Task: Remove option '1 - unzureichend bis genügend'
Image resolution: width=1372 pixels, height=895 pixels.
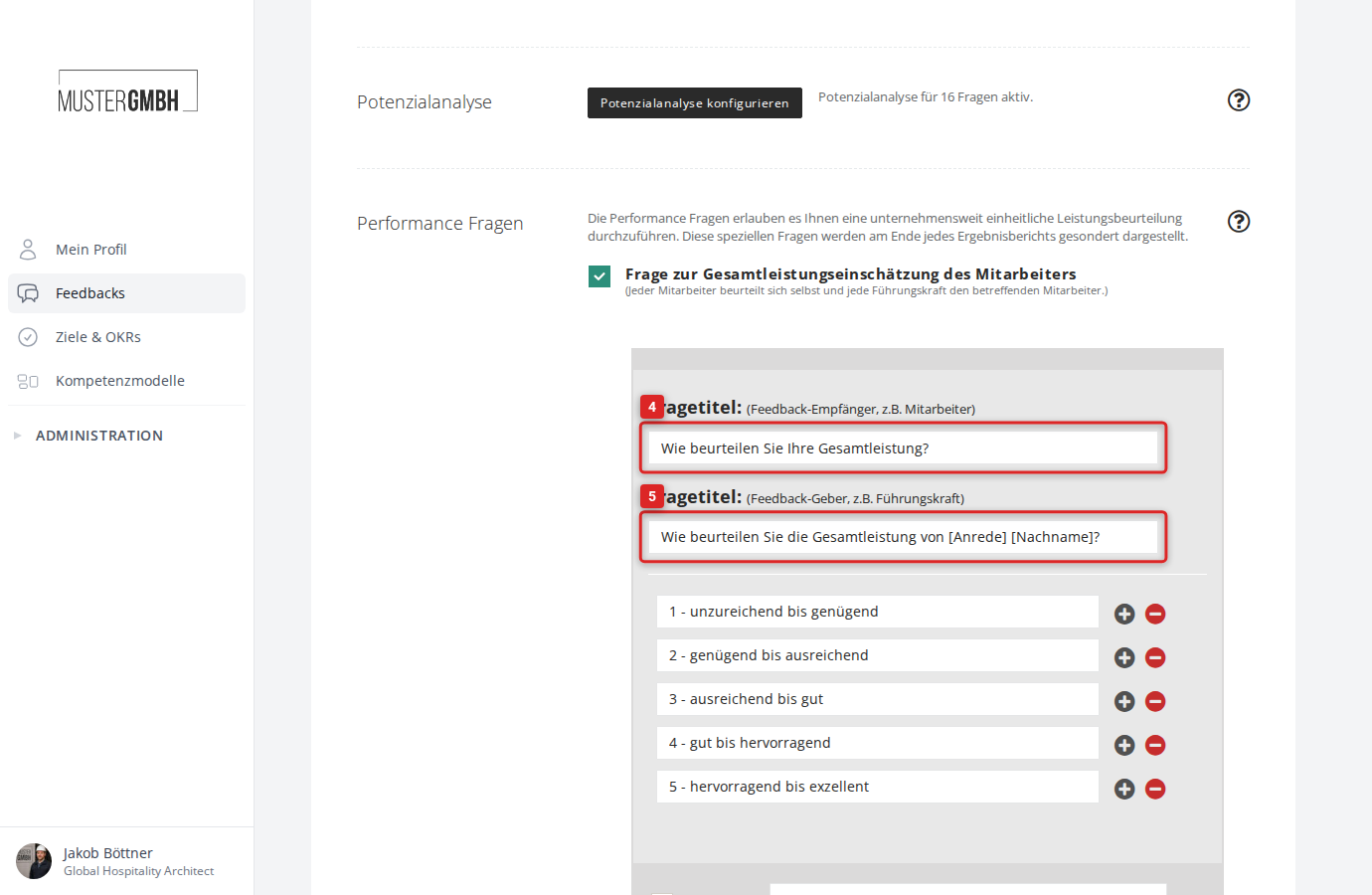Action: pos(1155,614)
